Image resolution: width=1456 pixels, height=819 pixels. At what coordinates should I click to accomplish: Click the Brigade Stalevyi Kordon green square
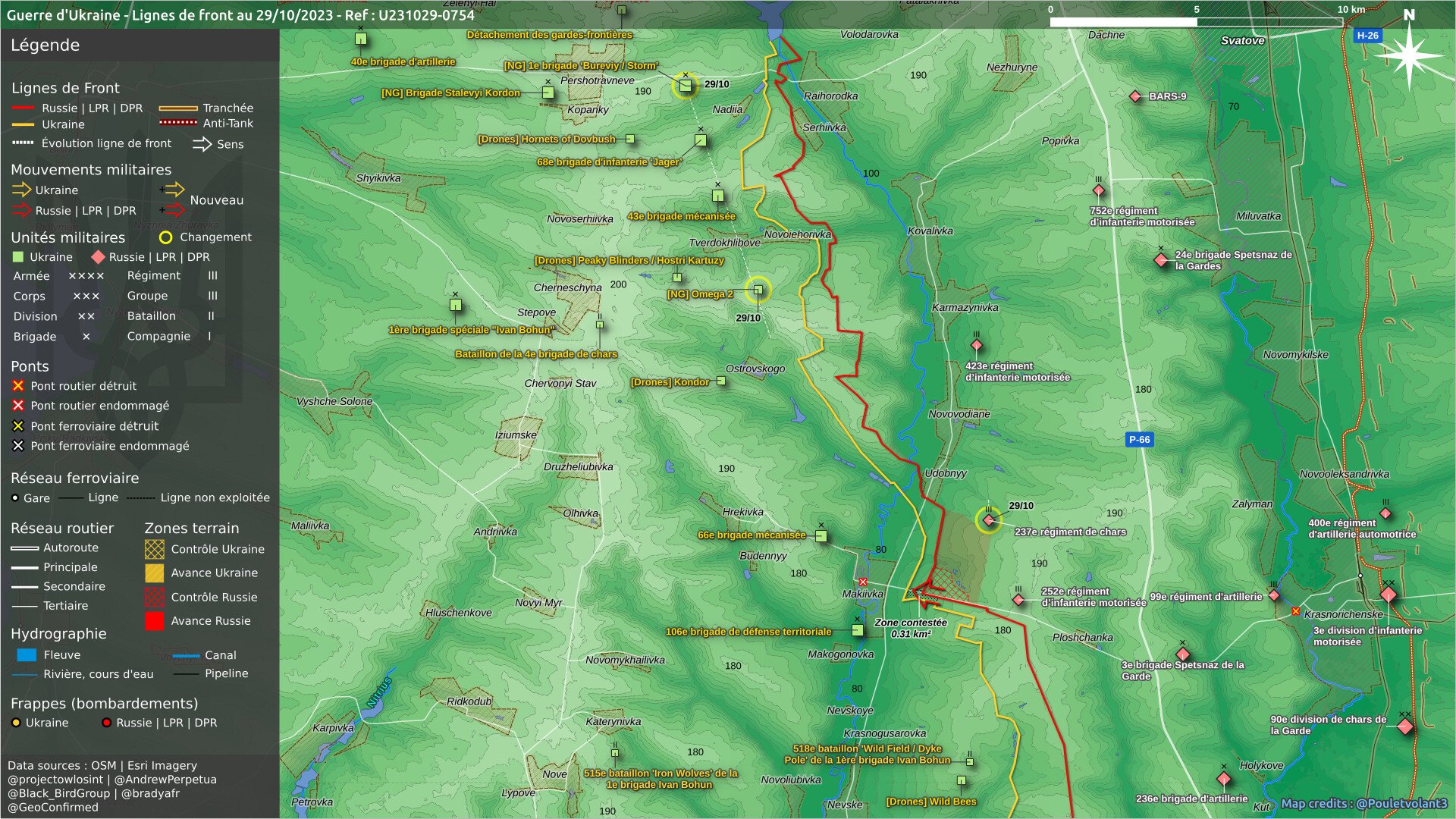pos(548,93)
